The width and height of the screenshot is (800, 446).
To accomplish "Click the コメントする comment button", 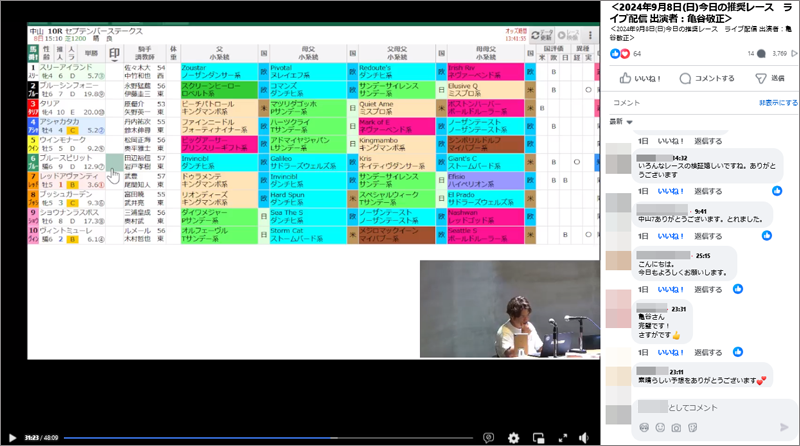I will pyautogui.click(x=707, y=78).
